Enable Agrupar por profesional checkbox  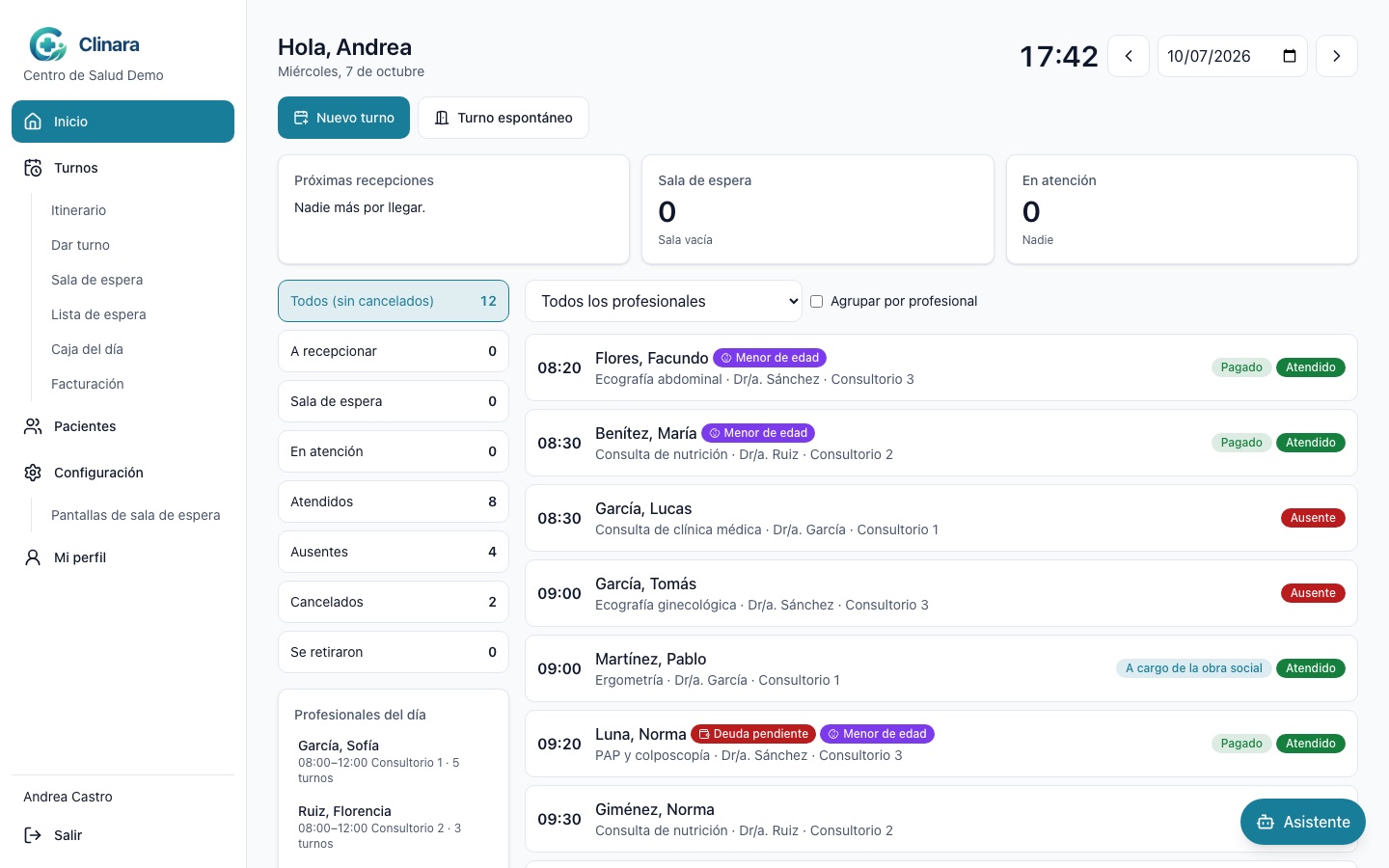[x=817, y=301]
